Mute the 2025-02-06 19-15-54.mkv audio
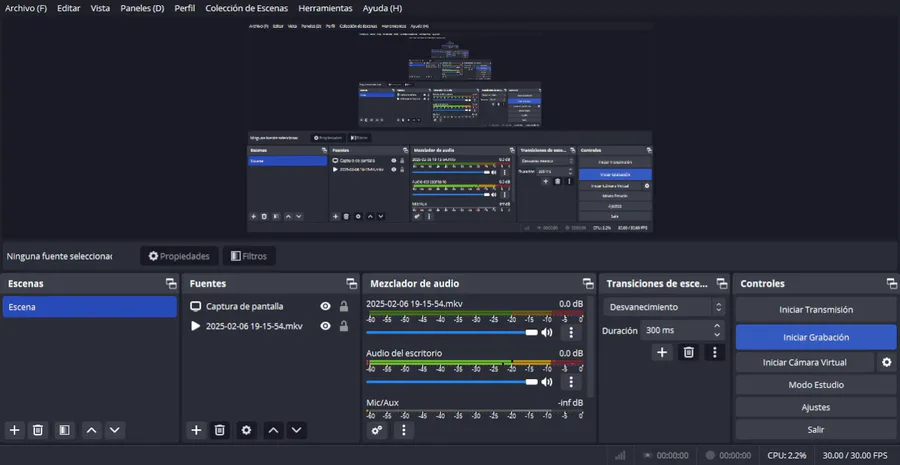The height and width of the screenshot is (465, 900). click(546, 332)
